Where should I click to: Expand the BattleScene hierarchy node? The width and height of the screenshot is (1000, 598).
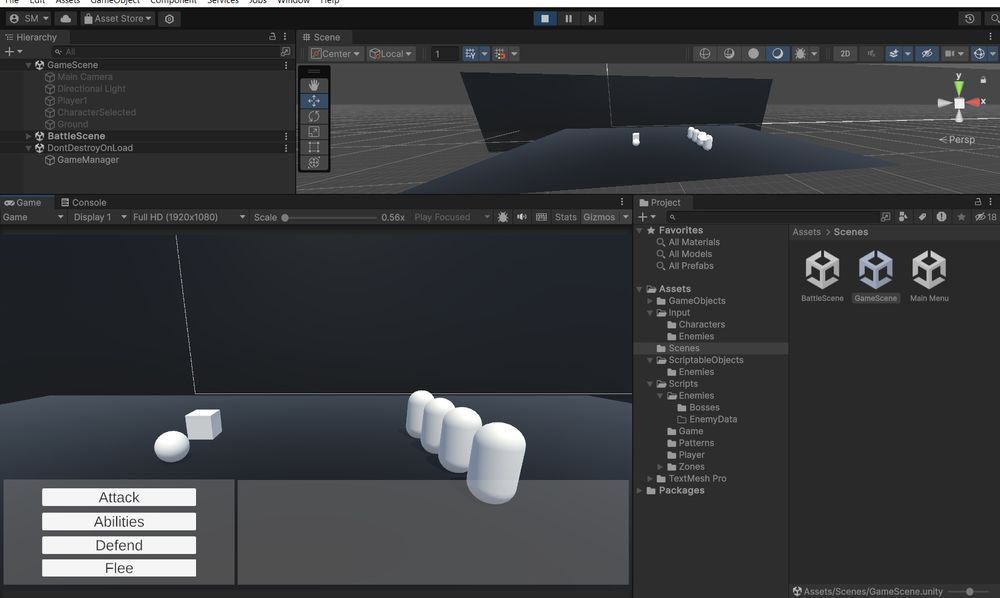point(28,136)
